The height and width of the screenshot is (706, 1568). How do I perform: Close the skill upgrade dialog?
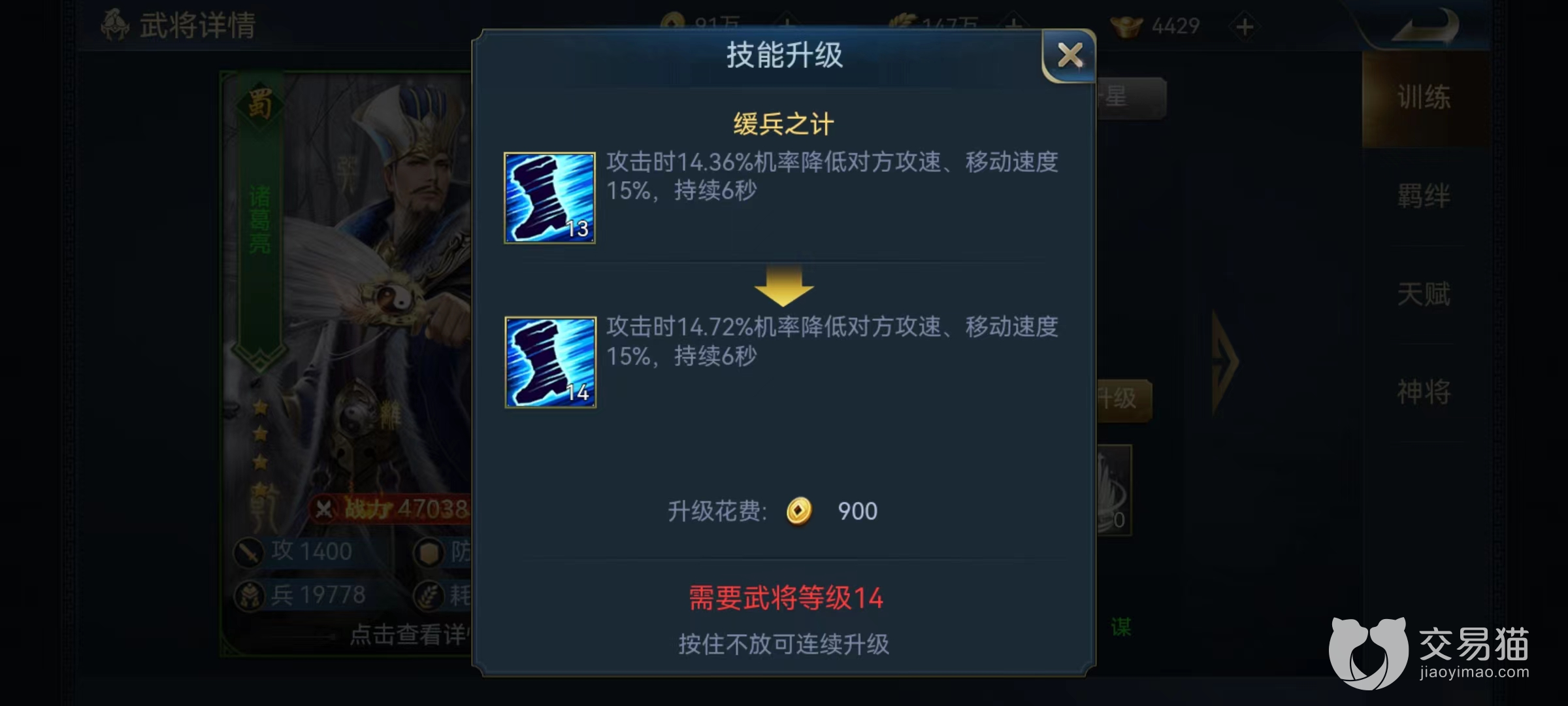click(1070, 56)
